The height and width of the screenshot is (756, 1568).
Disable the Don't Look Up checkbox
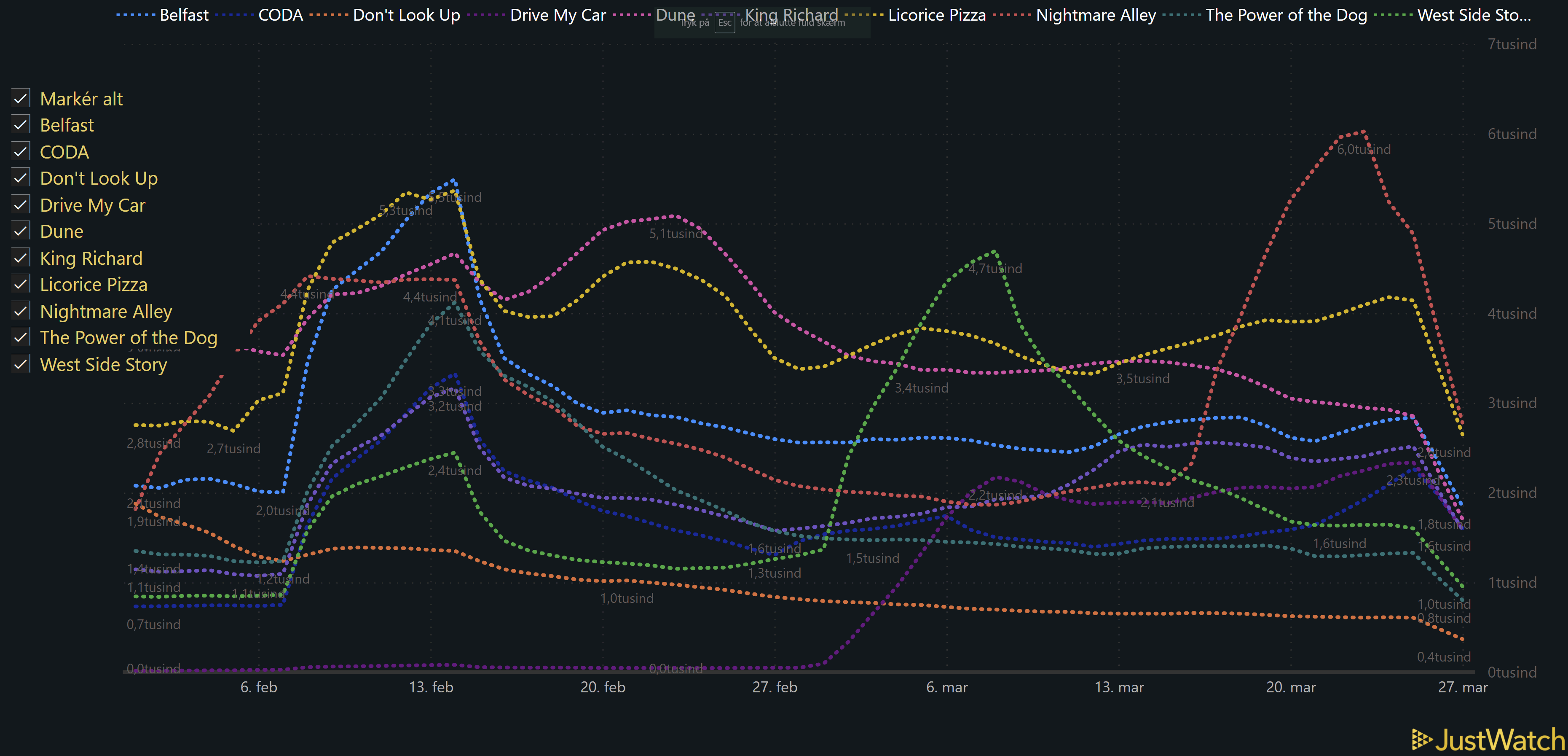21,178
